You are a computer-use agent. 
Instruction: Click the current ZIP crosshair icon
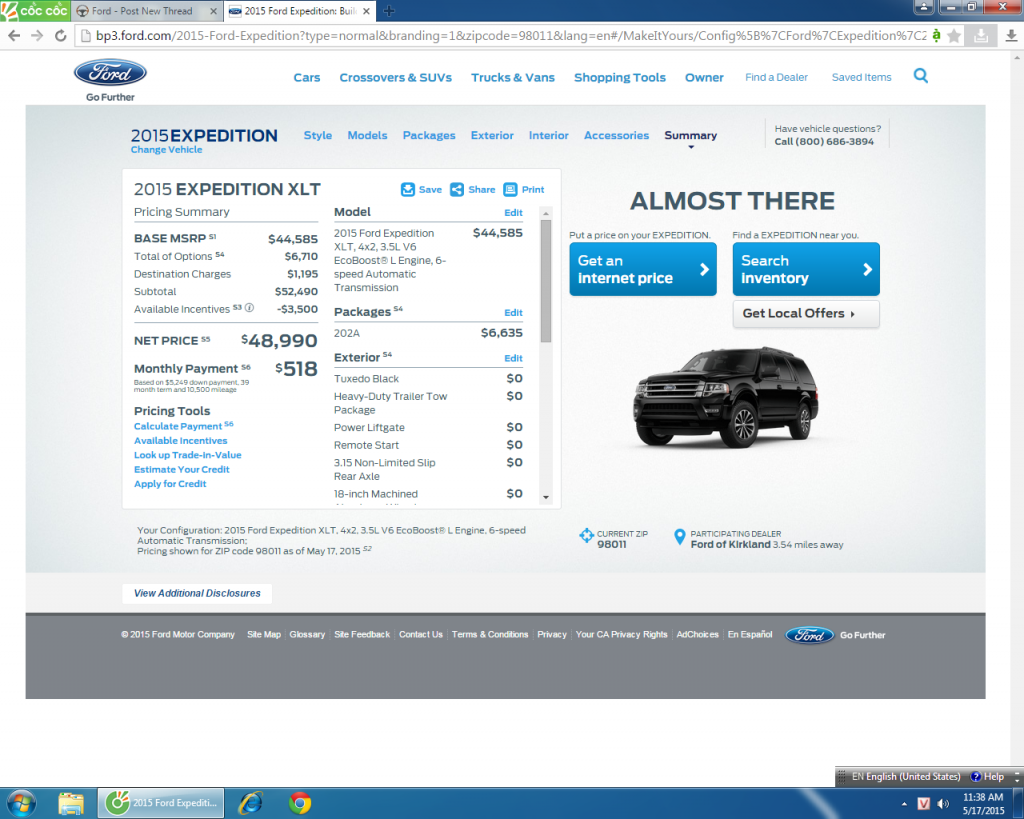click(x=586, y=536)
